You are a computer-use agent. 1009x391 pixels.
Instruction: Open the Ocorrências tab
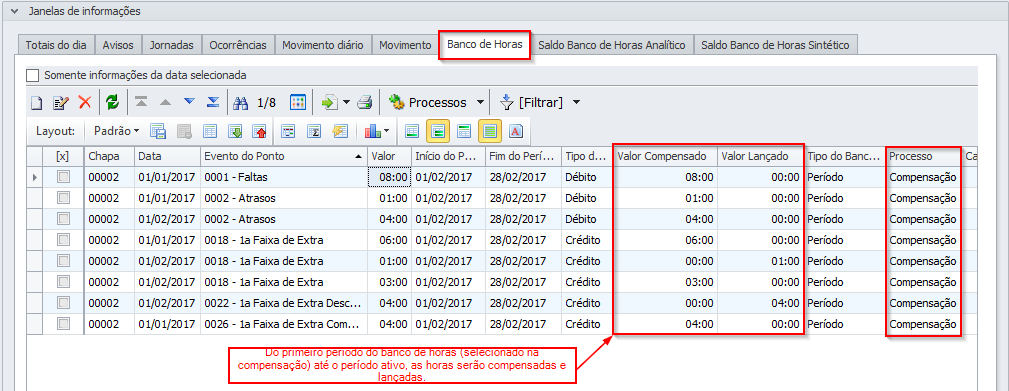(x=237, y=45)
